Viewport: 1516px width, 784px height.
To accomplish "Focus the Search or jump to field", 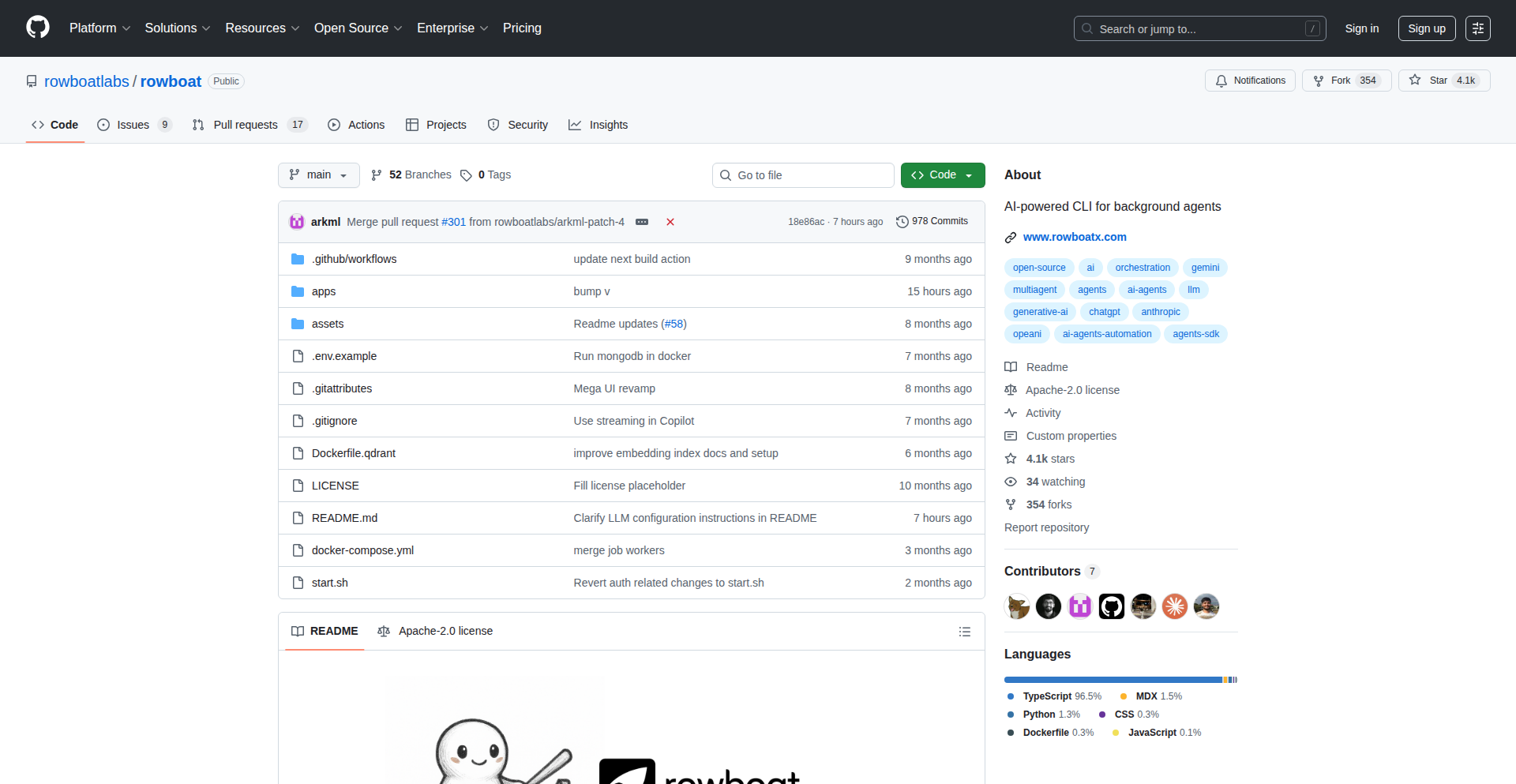I will click(x=1199, y=28).
